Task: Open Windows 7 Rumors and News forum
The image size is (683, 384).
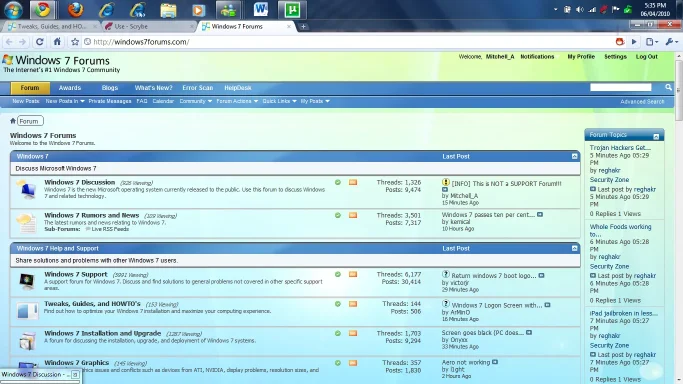Action: pos(91,216)
